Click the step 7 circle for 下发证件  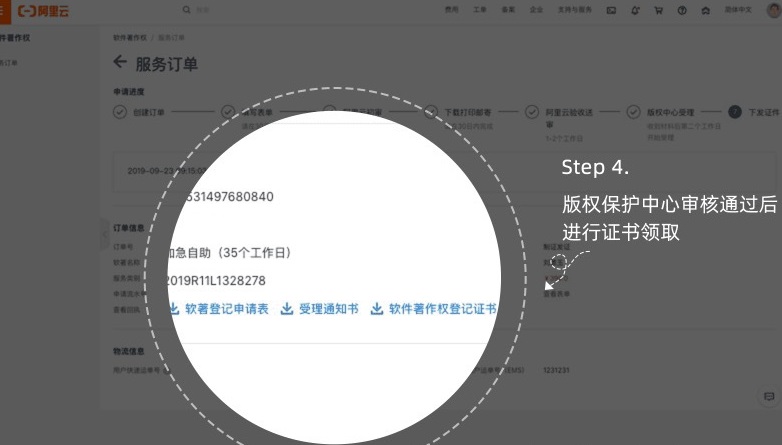point(735,112)
